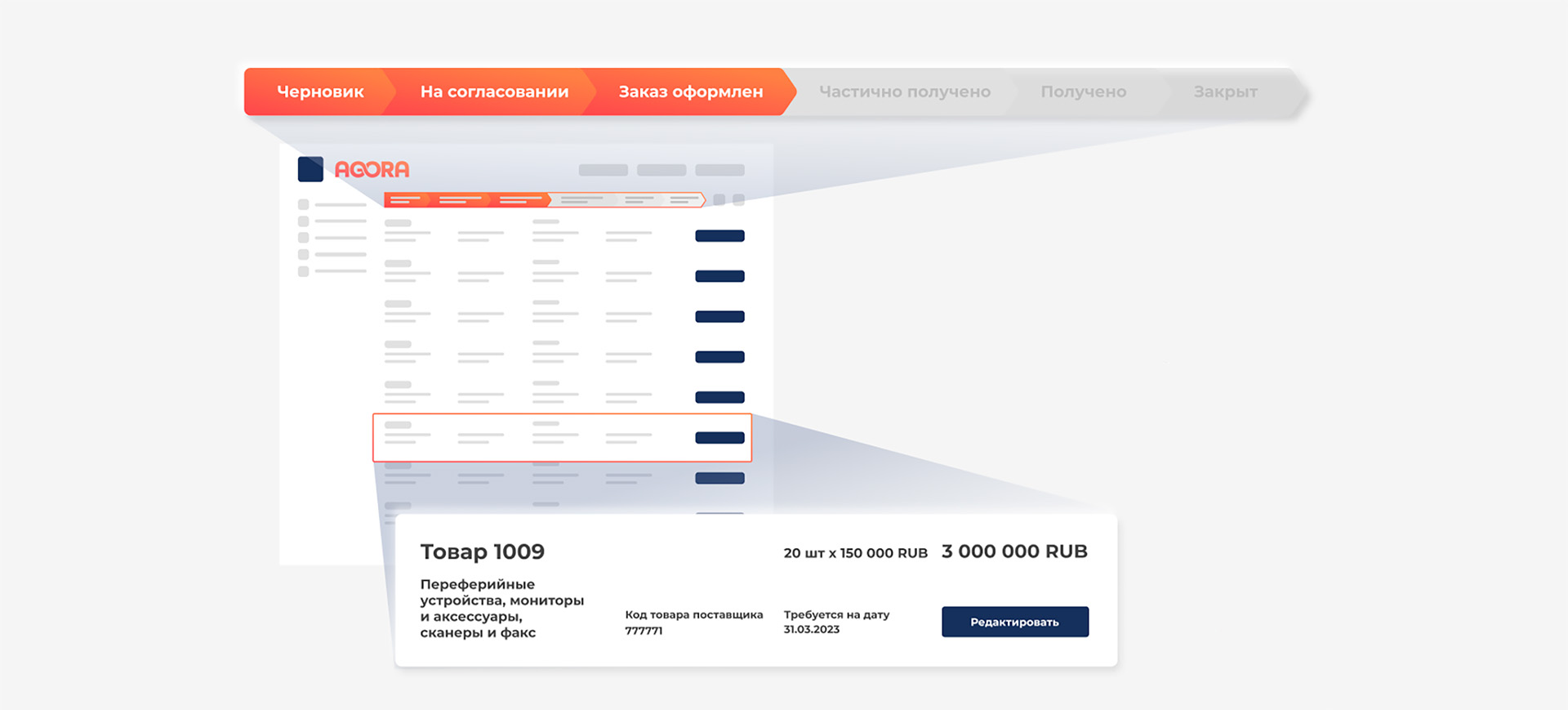Select the Заказ оформлен status step

pos(690,92)
